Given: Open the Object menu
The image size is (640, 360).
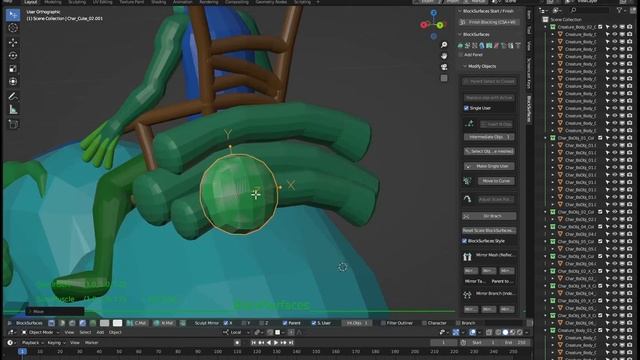Looking at the screenshot, I should 115,332.
